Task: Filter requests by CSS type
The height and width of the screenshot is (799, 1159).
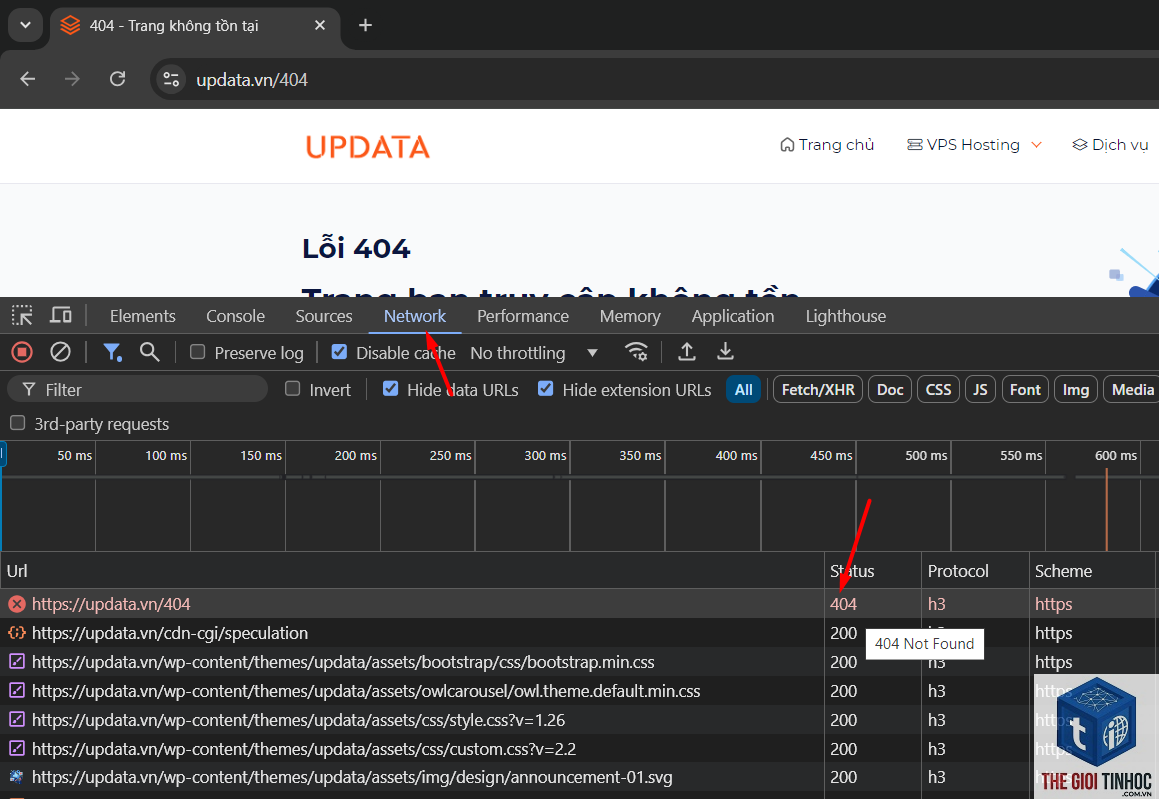Action: point(939,390)
